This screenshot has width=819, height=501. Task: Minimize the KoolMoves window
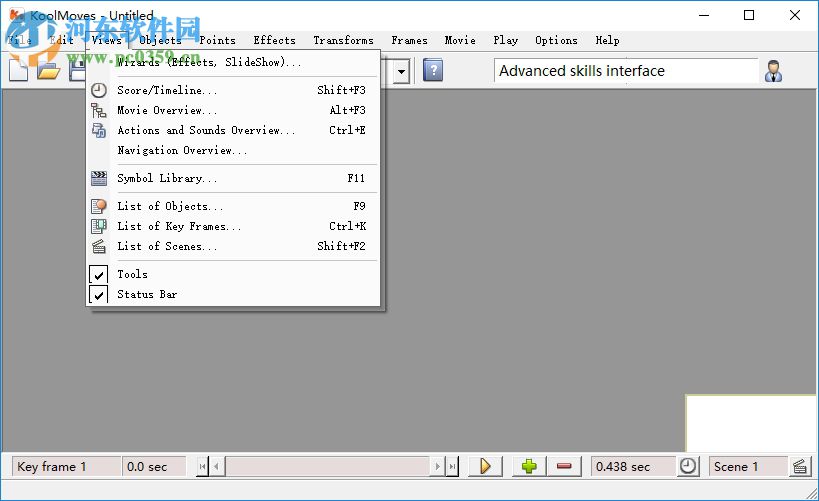click(x=704, y=15)
